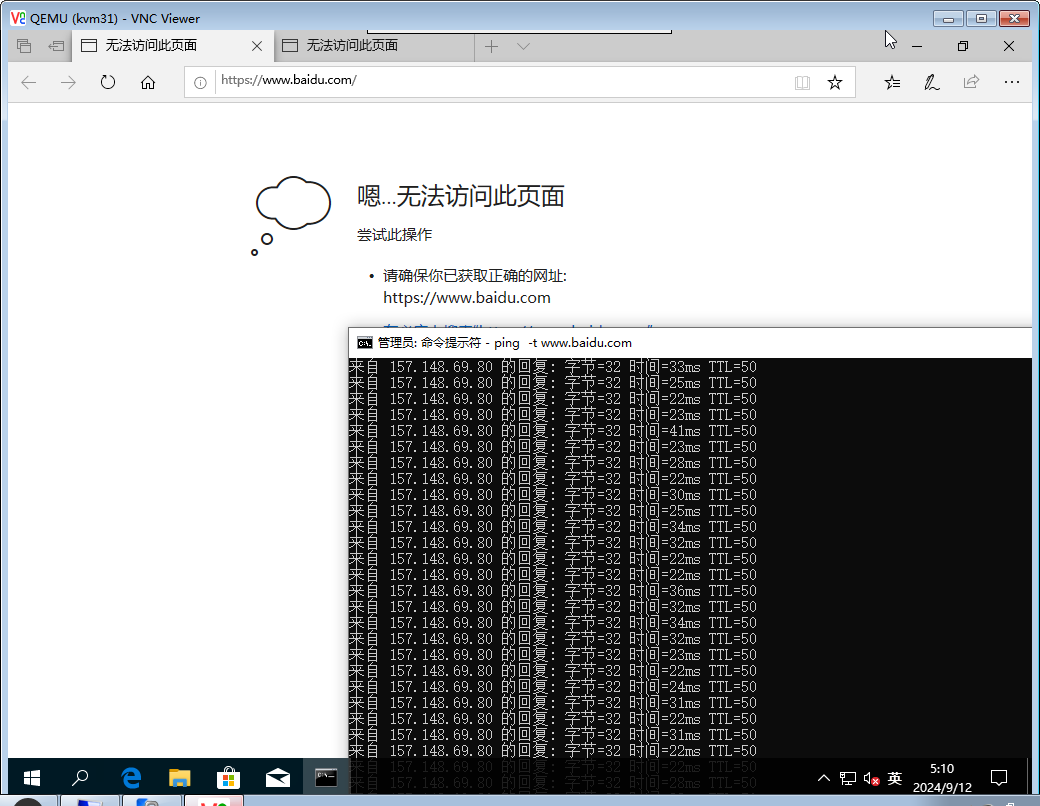Viewport: 1040px width, 806px height.
Task: Toggle reading view icon in address bar
Action: (802, 82)
